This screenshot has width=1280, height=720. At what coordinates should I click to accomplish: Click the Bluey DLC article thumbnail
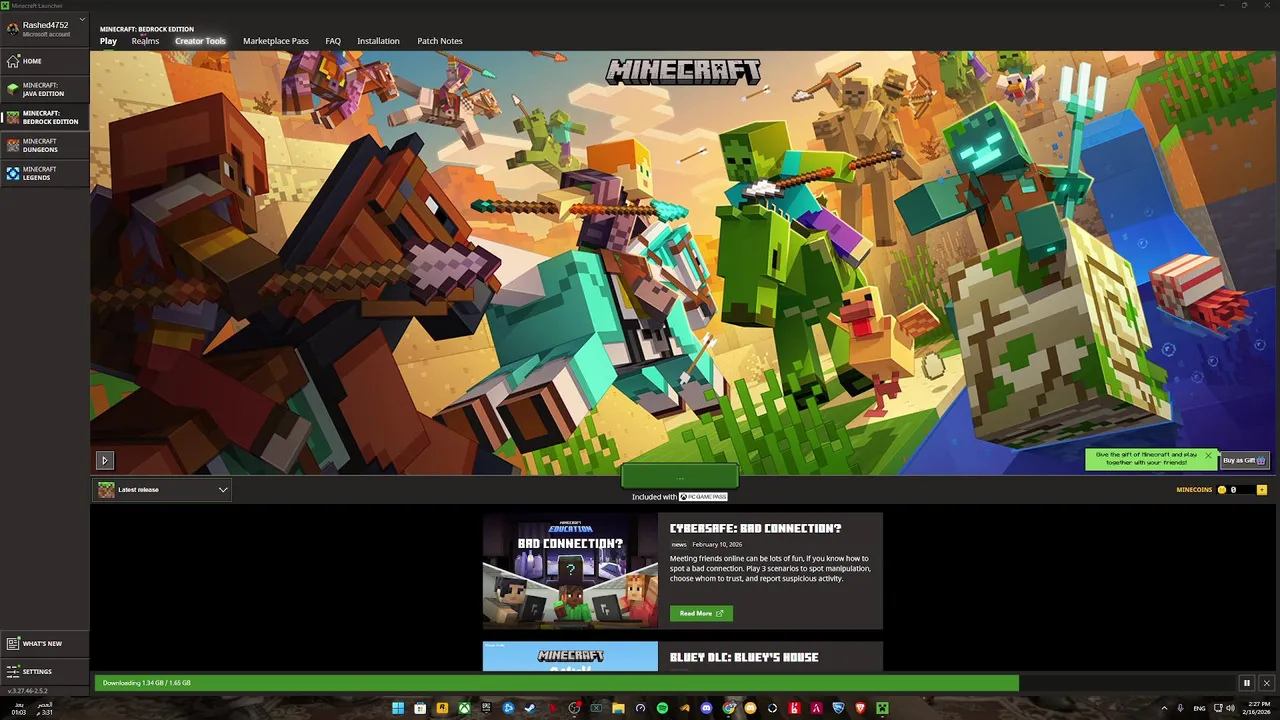click(570, 656)
